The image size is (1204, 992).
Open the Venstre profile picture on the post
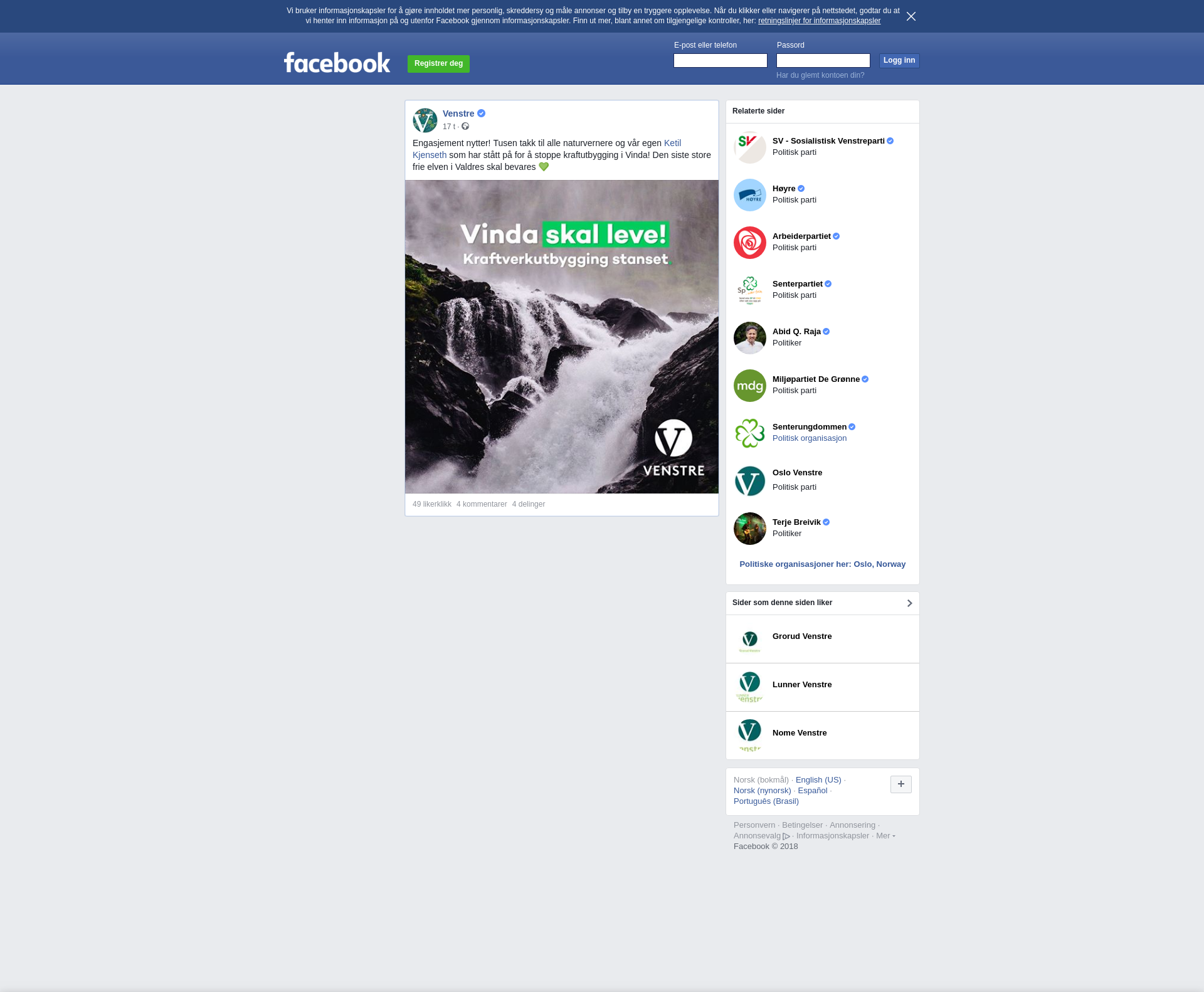point(425,120)
